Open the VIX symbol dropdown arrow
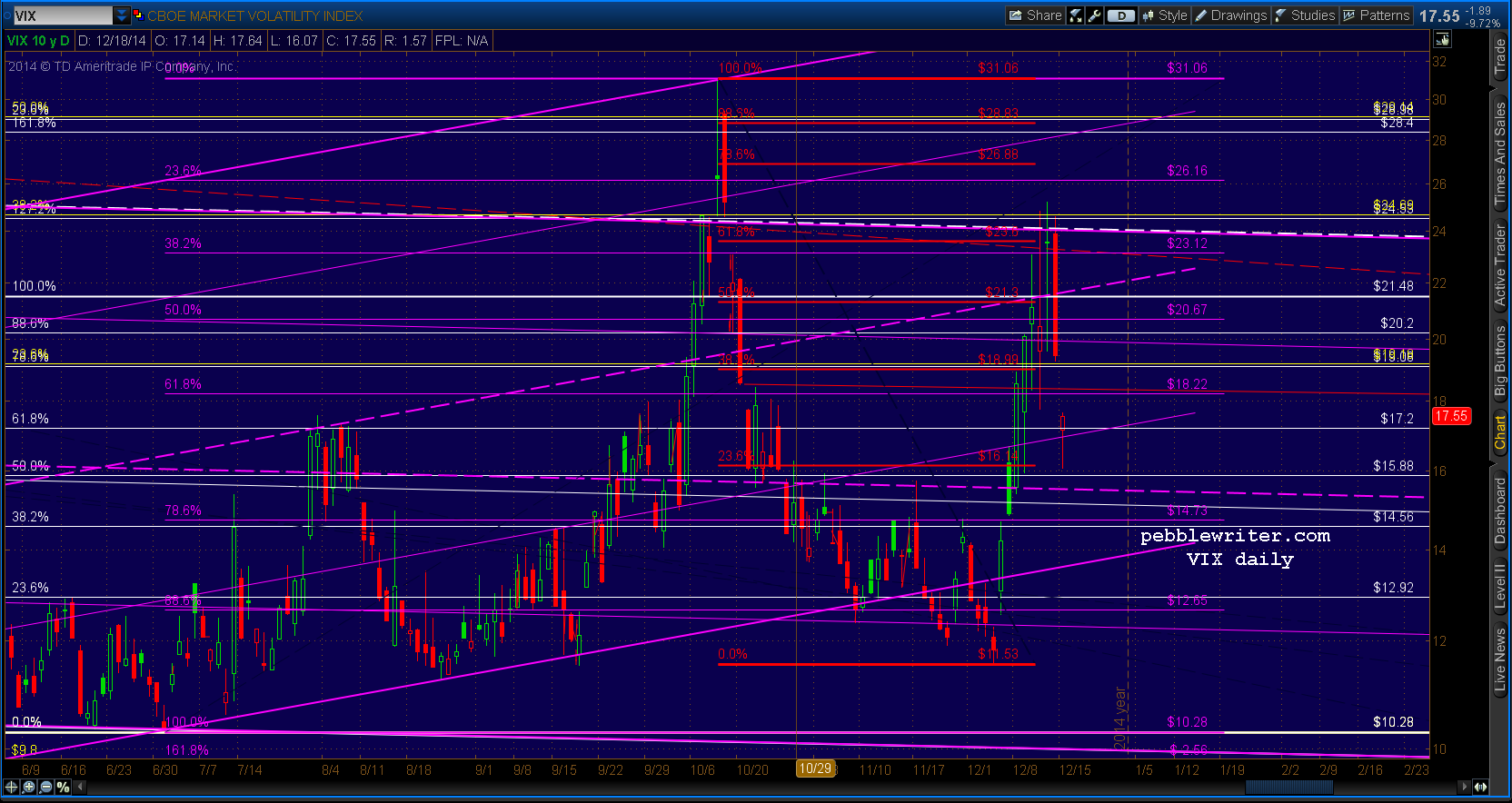 [x=122, y=15]
